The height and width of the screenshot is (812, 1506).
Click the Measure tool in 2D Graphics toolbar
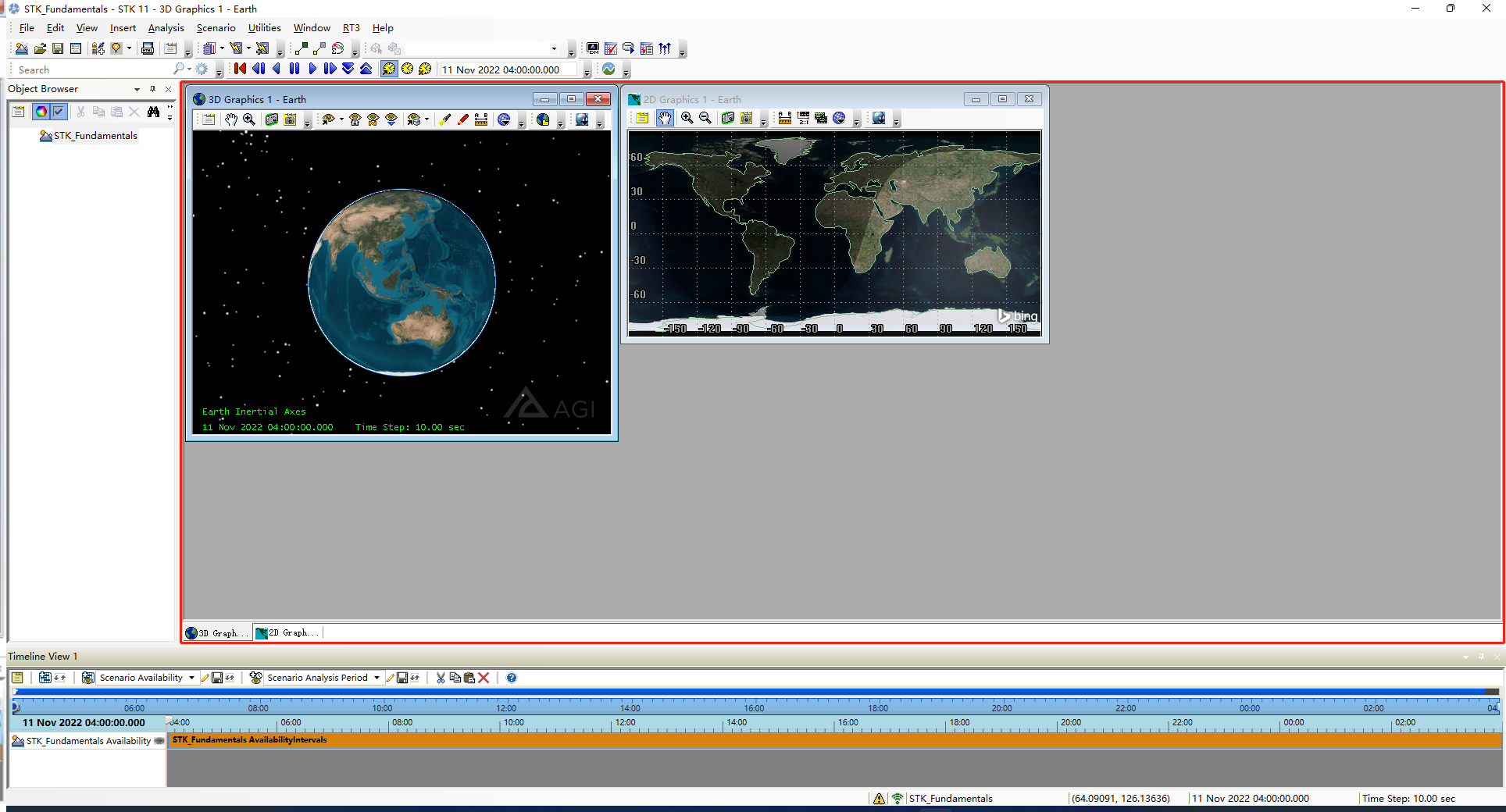784,118
